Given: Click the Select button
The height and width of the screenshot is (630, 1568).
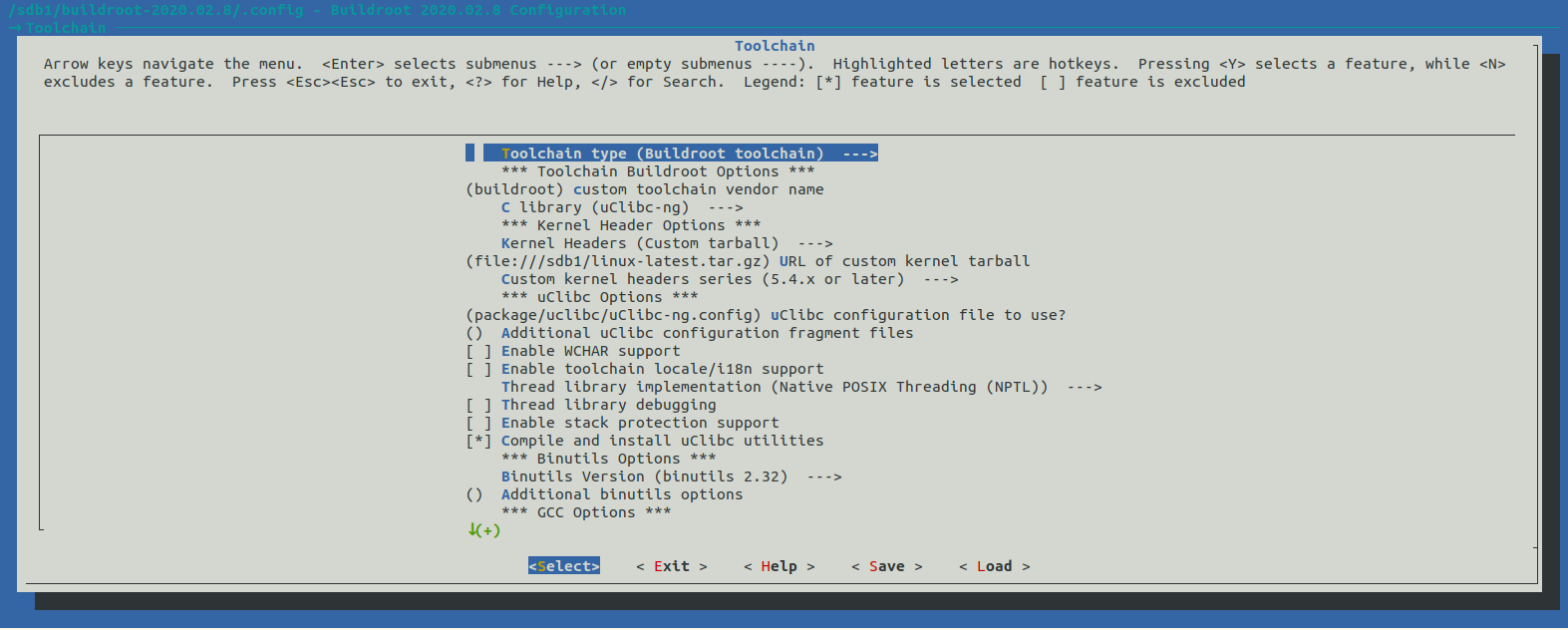Looking at the screenshot, I should point(564,566).
